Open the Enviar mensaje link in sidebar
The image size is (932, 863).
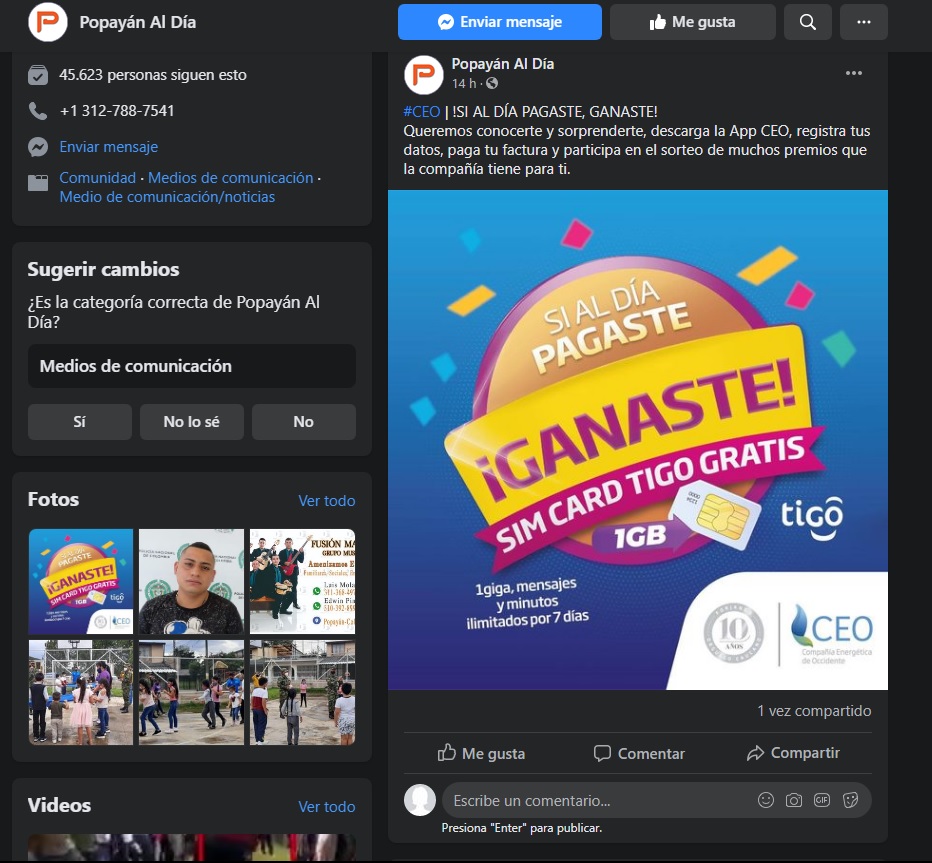pos(109,147)
